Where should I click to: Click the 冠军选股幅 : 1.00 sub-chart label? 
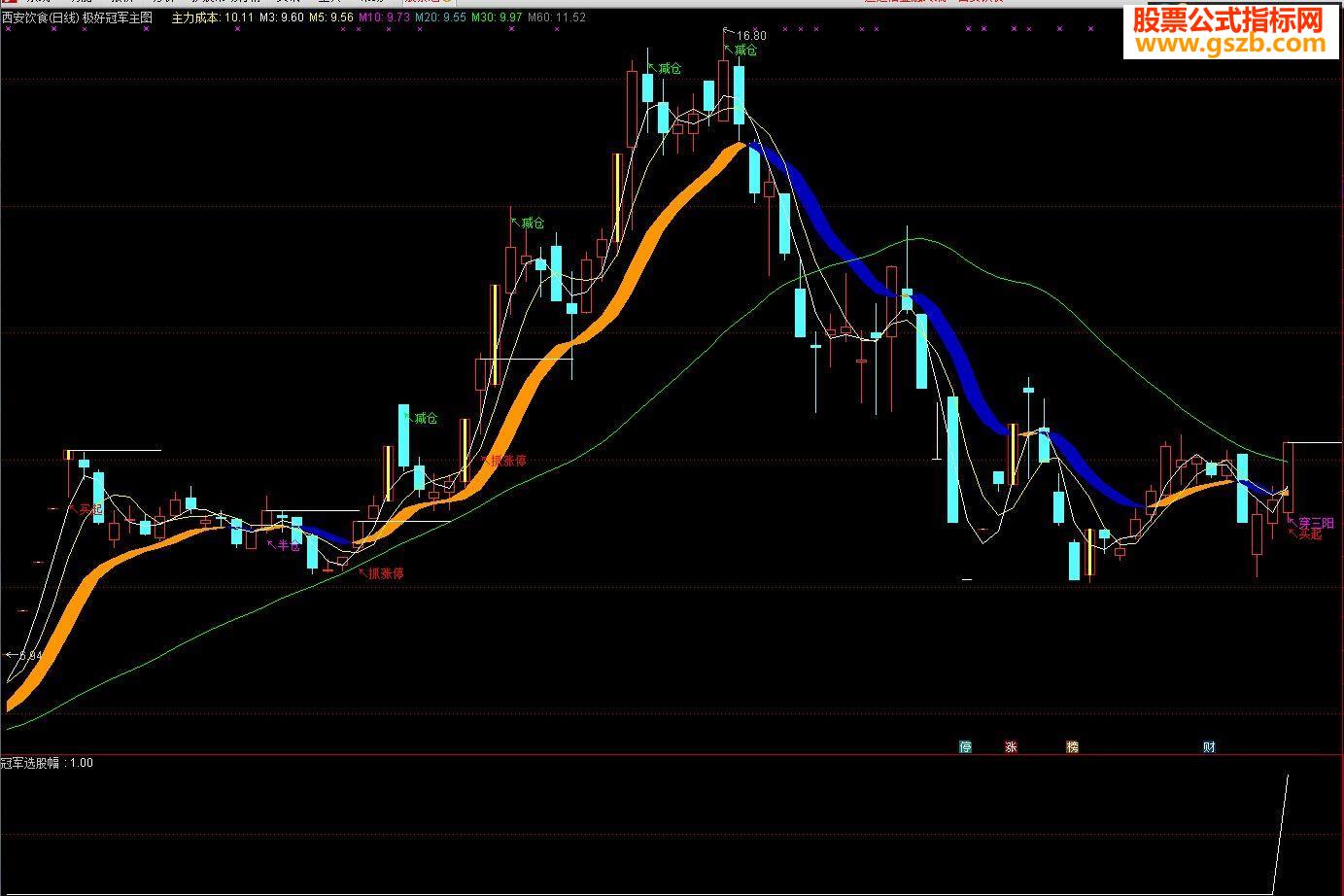coord(48,763)
